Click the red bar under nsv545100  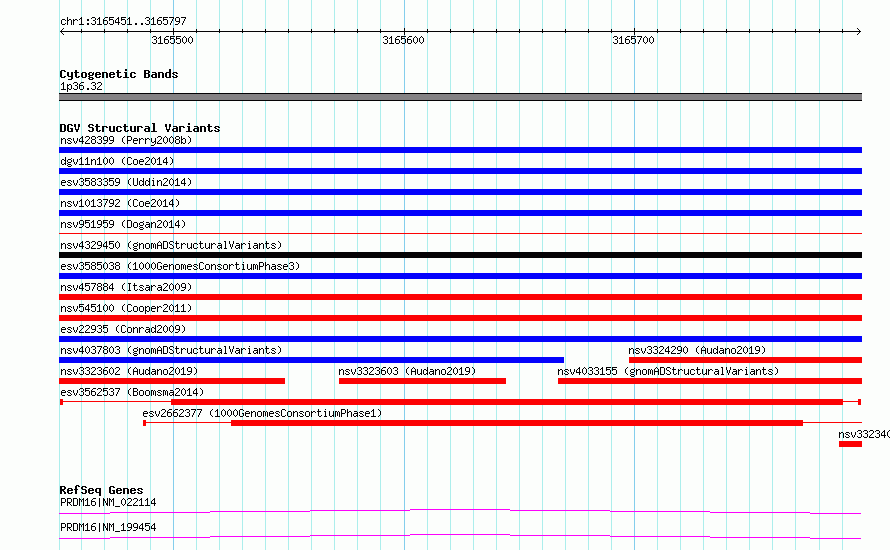(460, 318)
